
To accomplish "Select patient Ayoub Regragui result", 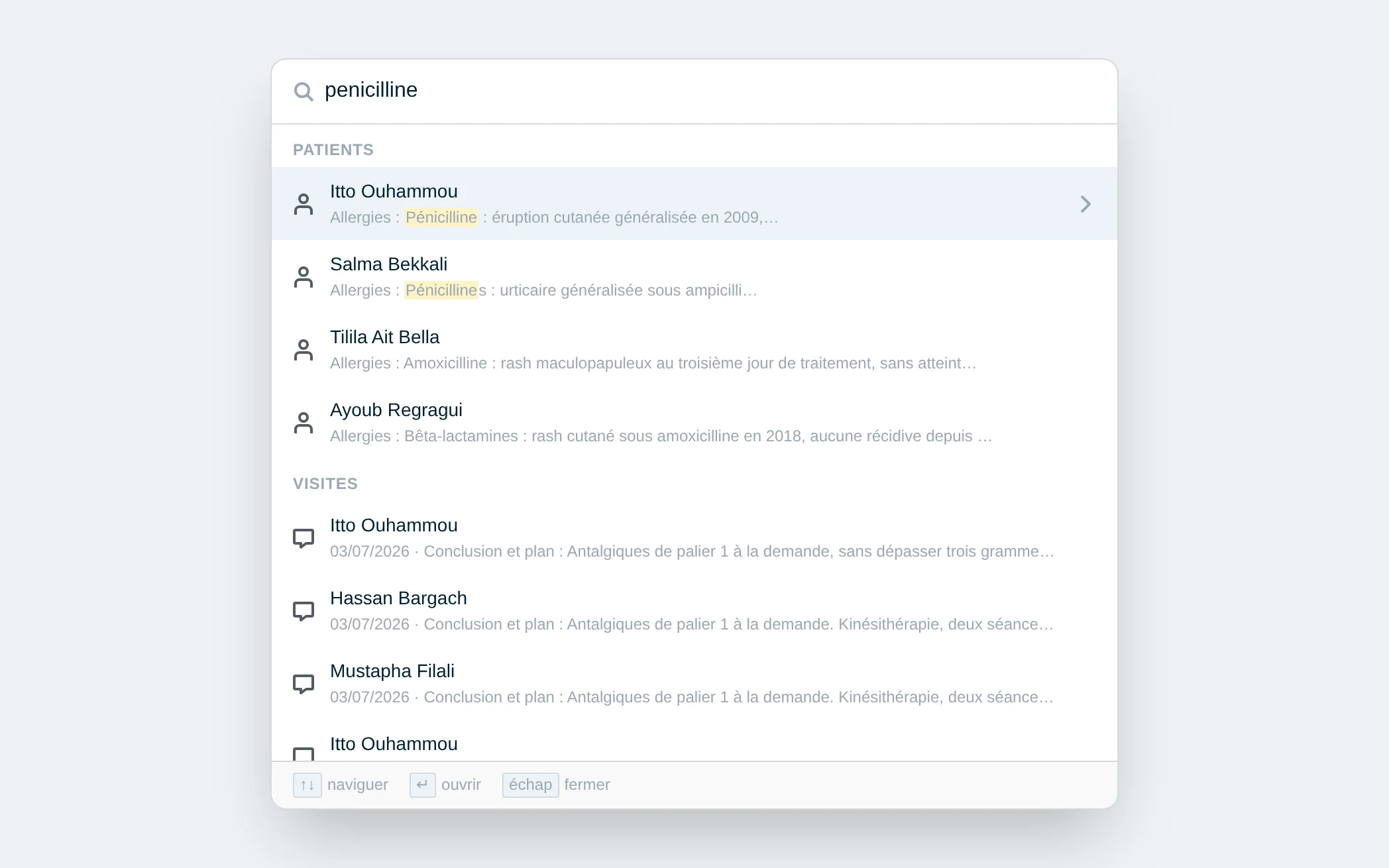I will pyautogui.click(x=694, y=422).
